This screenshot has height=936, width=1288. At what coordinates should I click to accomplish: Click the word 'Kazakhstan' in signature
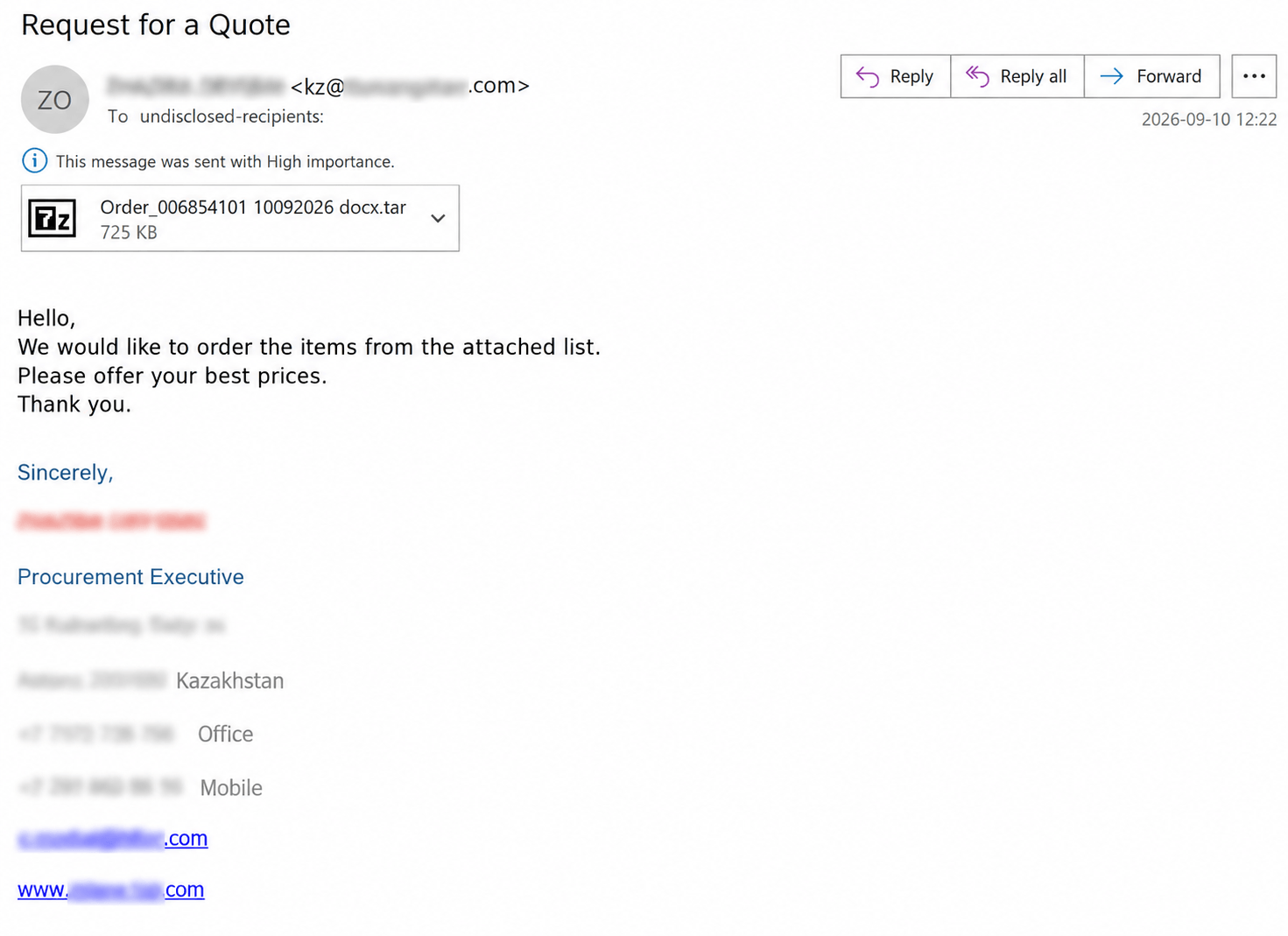click(229, 681)
